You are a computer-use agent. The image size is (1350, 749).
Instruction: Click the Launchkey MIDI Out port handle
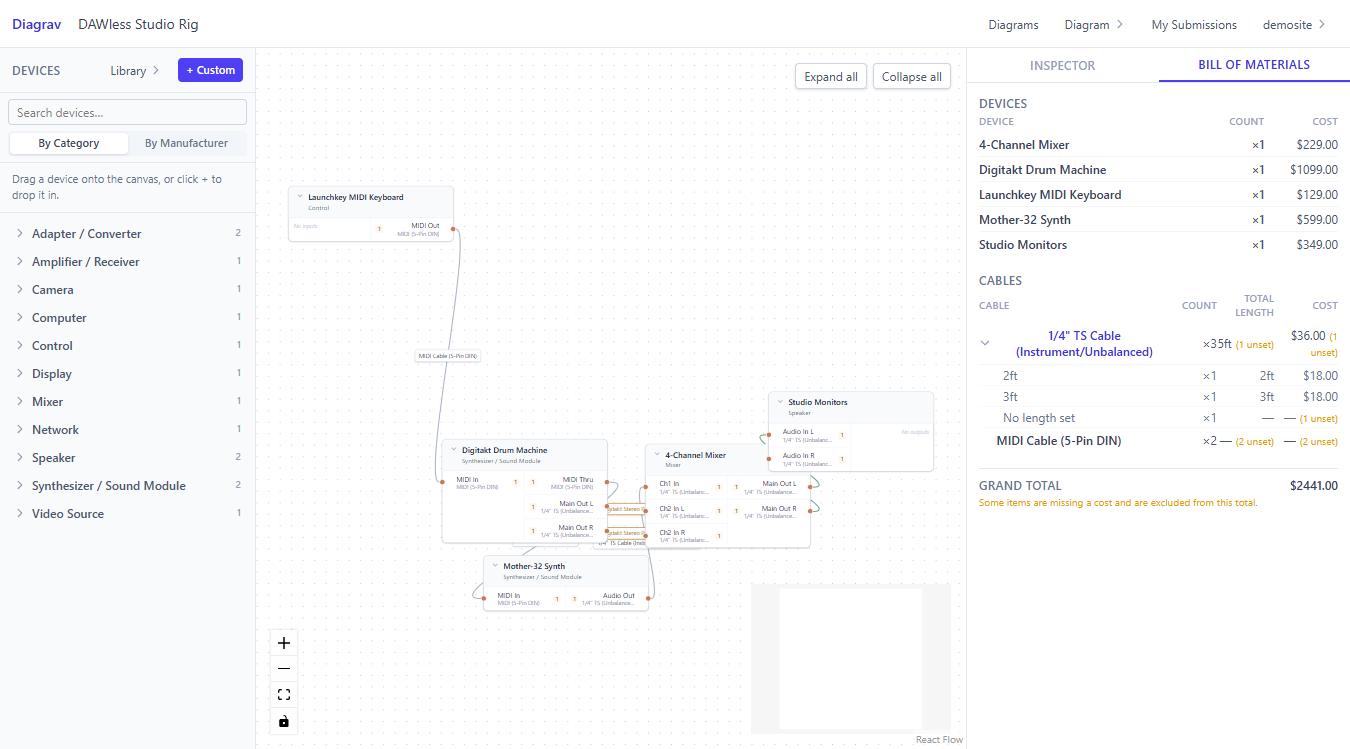453,229
